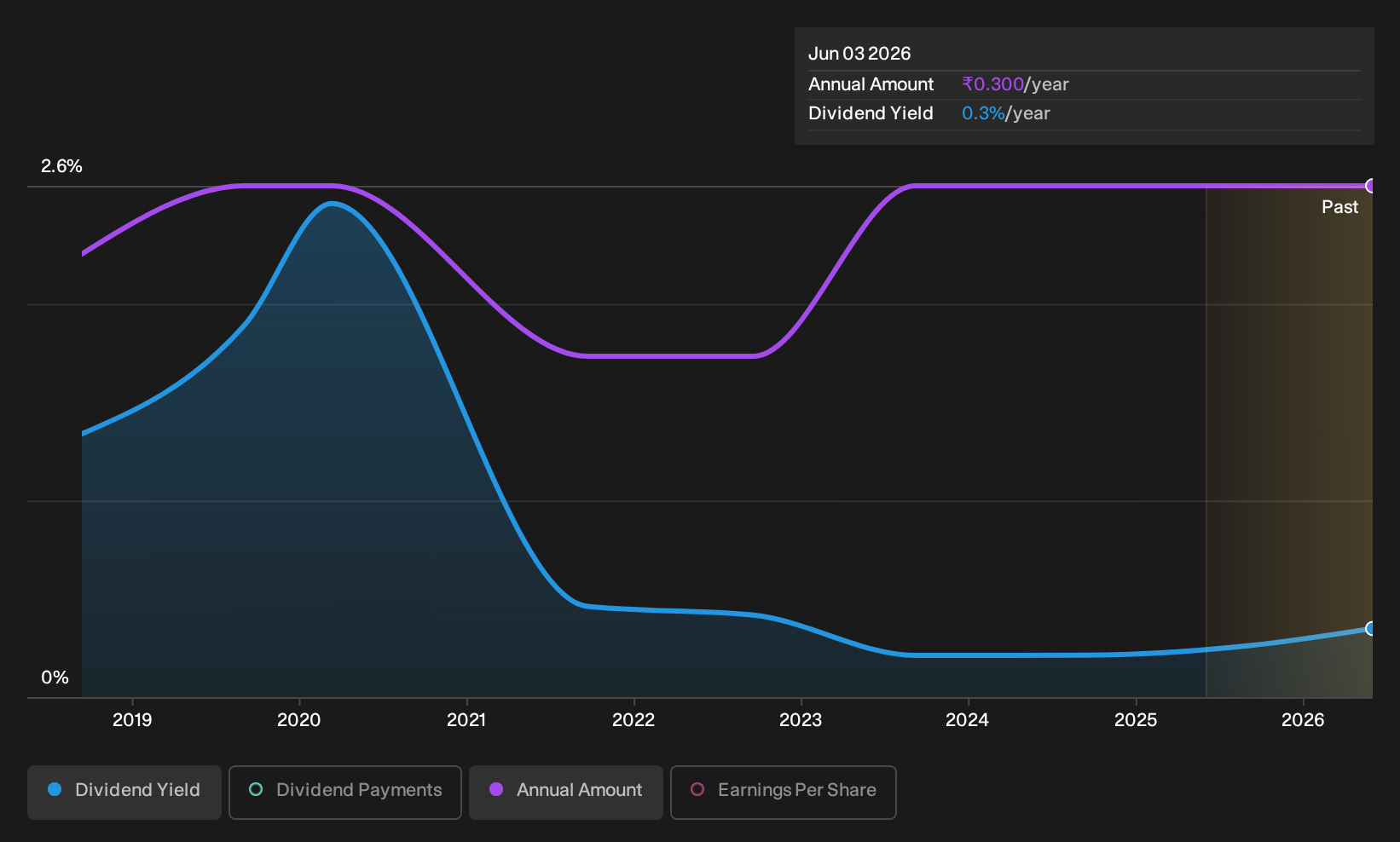Click the 'Past' label on chart
The height and width of the screenshot is (842, 1400).
click(1339, 207)
